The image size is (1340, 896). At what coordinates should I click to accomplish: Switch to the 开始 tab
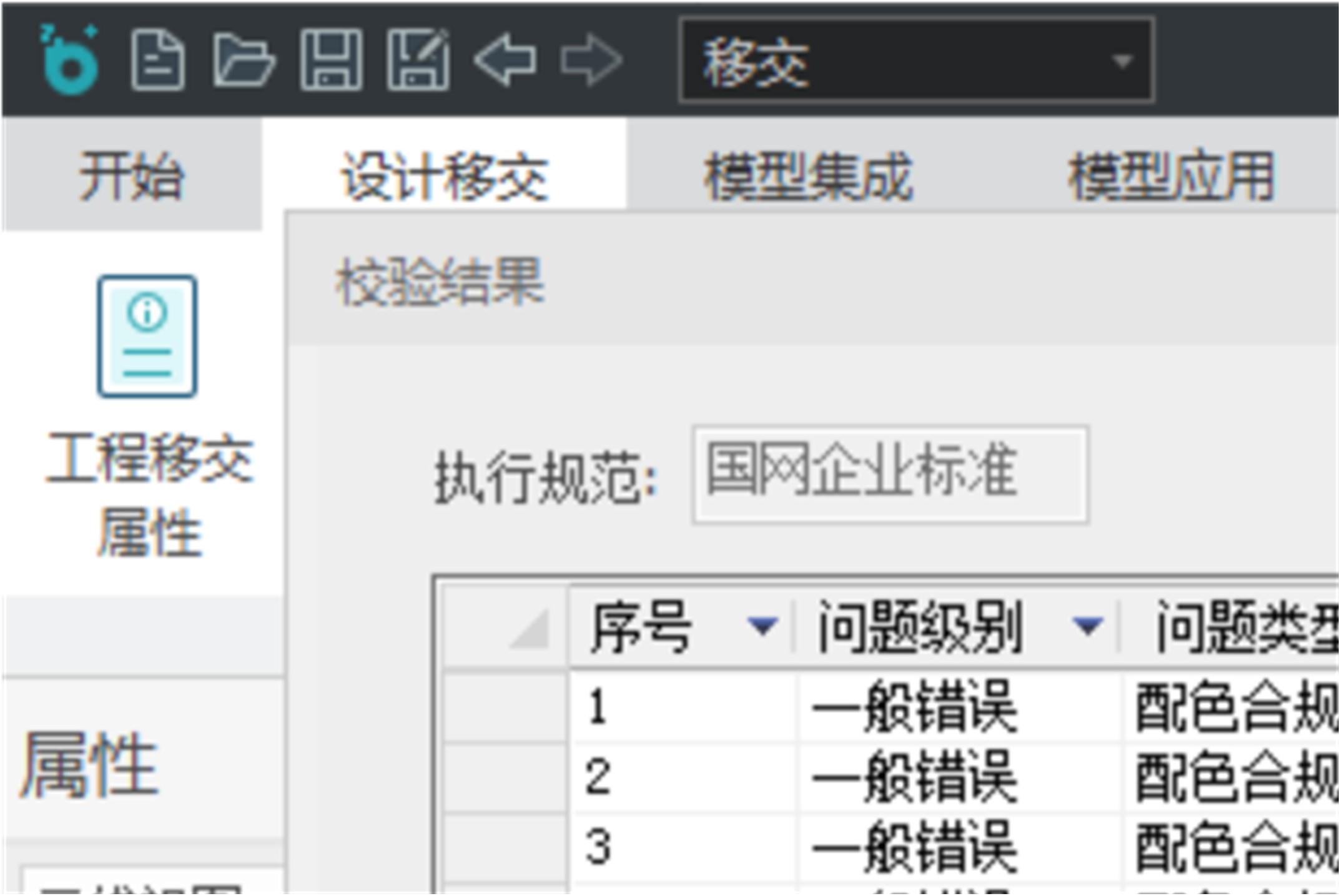(x=131, y=177)
